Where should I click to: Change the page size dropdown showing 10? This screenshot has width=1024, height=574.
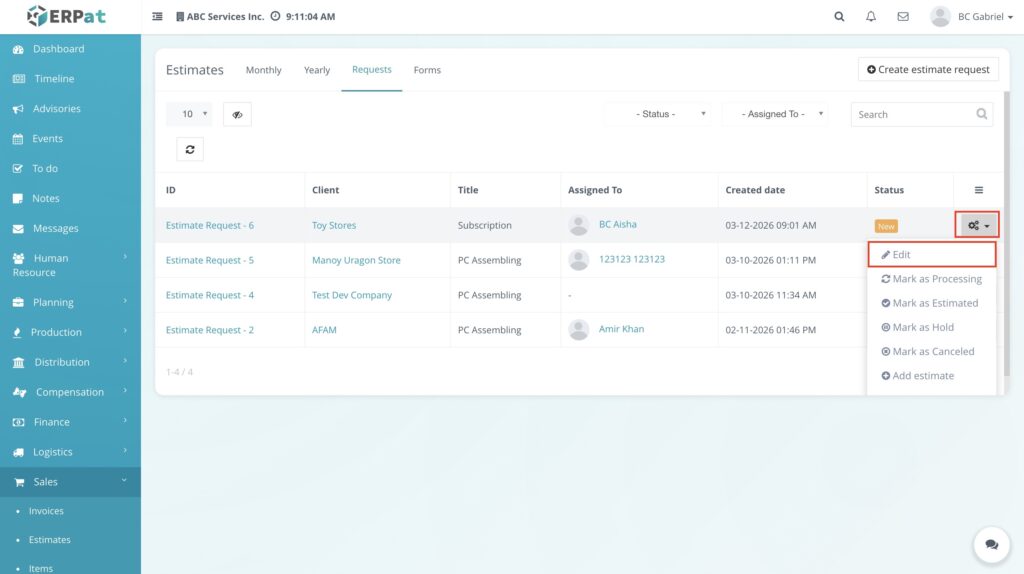tap(189, 114)
